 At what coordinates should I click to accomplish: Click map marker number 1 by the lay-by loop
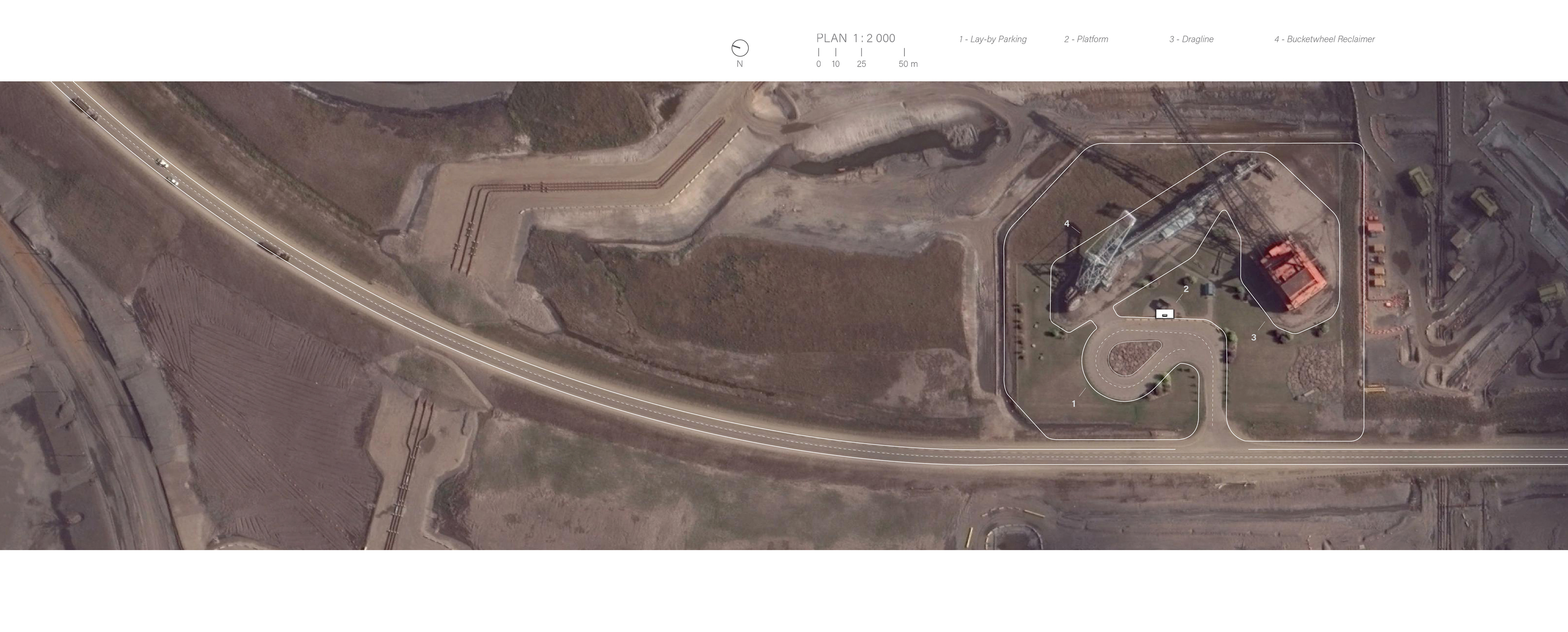1074,404
